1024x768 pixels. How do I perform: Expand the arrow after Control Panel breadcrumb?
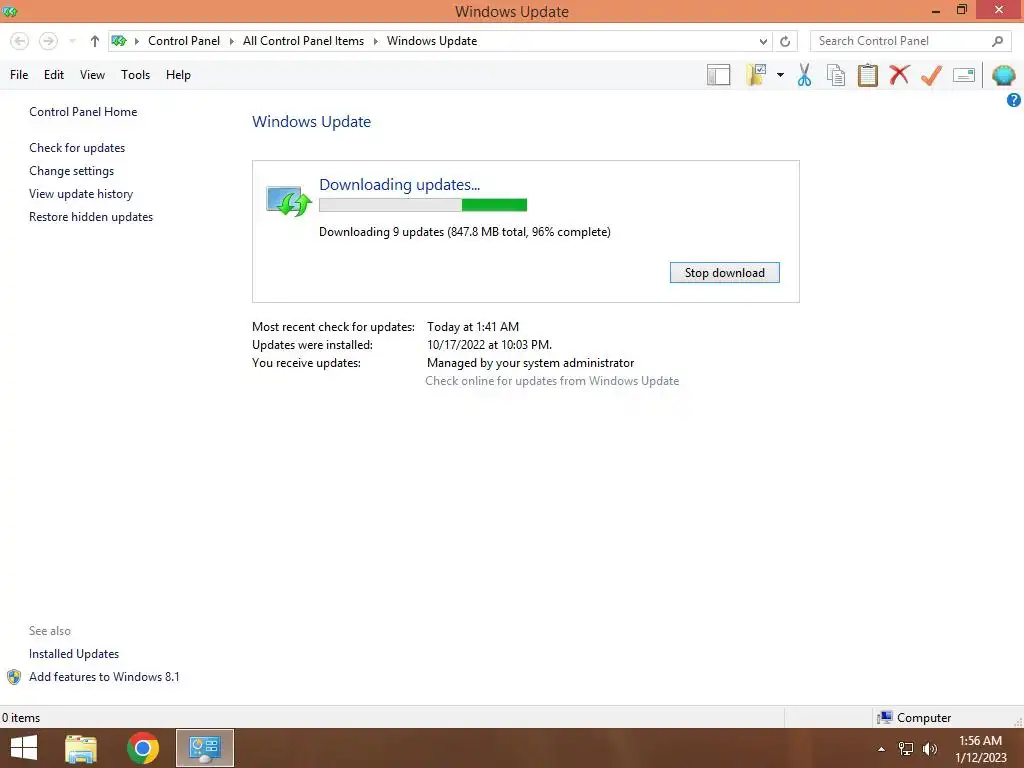coord(231,41)
